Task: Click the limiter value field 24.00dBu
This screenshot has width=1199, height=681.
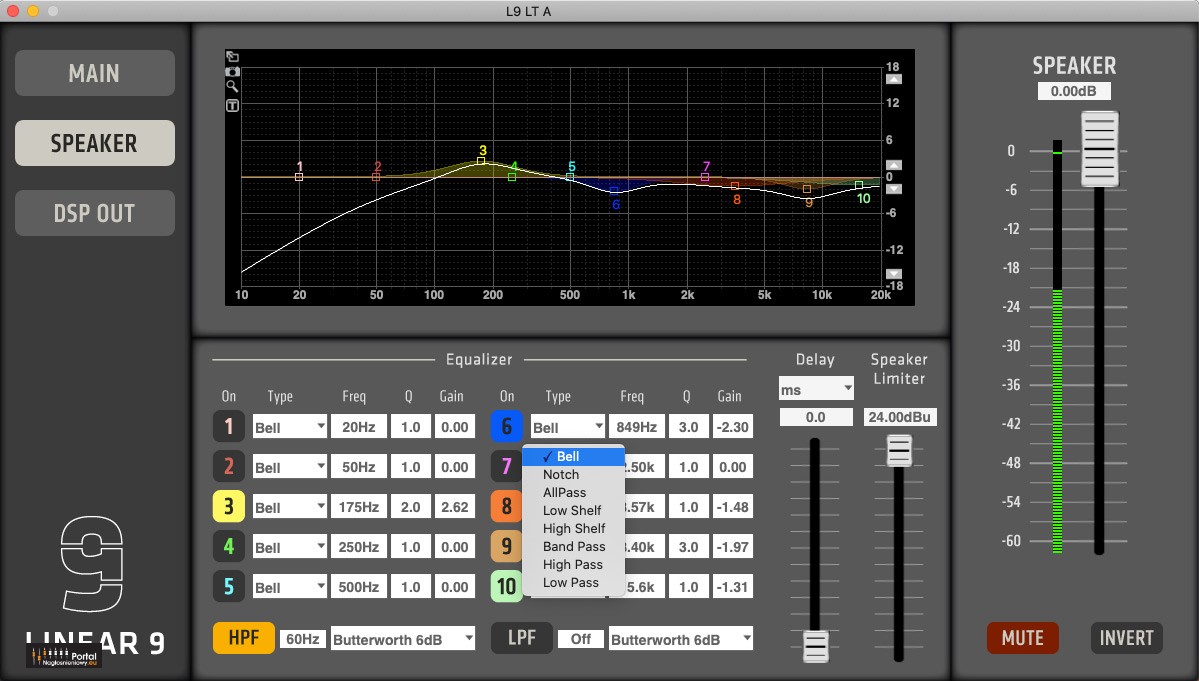Action: (x=900, y=417)
